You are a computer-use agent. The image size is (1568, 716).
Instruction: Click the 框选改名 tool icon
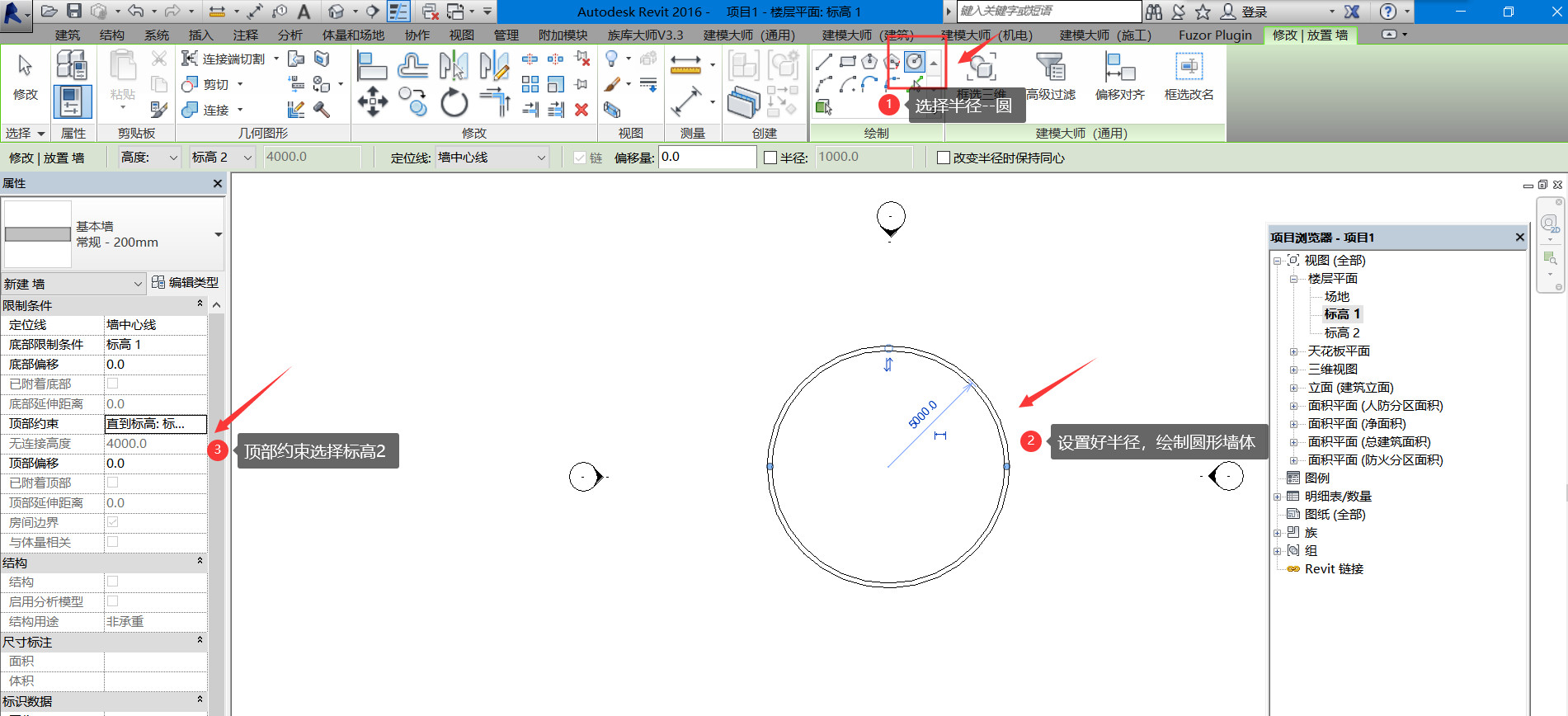tap(1189, 68)
